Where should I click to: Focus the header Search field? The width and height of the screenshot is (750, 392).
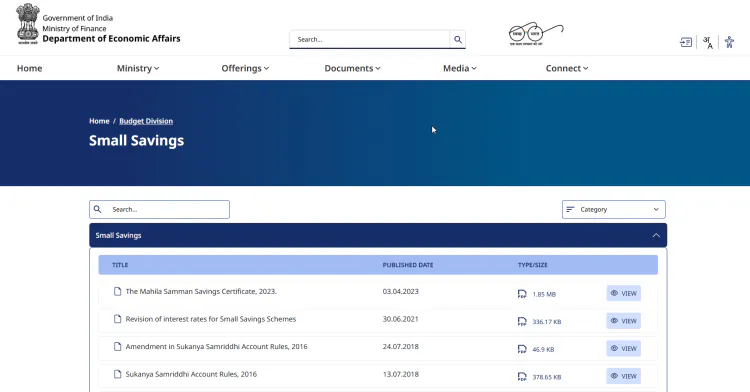tap(370, 40)
